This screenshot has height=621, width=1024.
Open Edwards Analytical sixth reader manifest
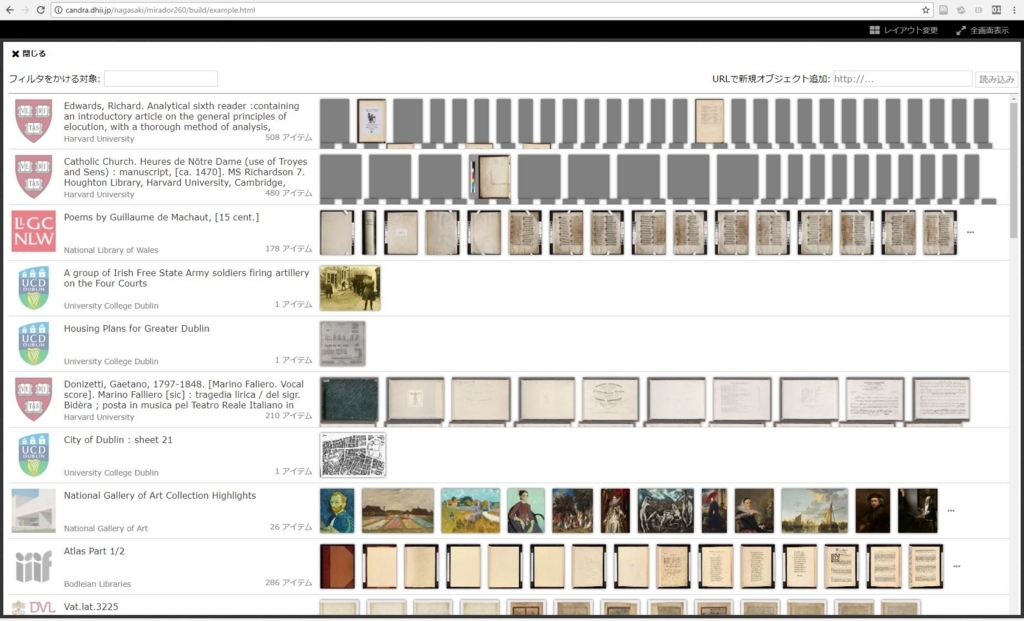click(x=182, y=116)
